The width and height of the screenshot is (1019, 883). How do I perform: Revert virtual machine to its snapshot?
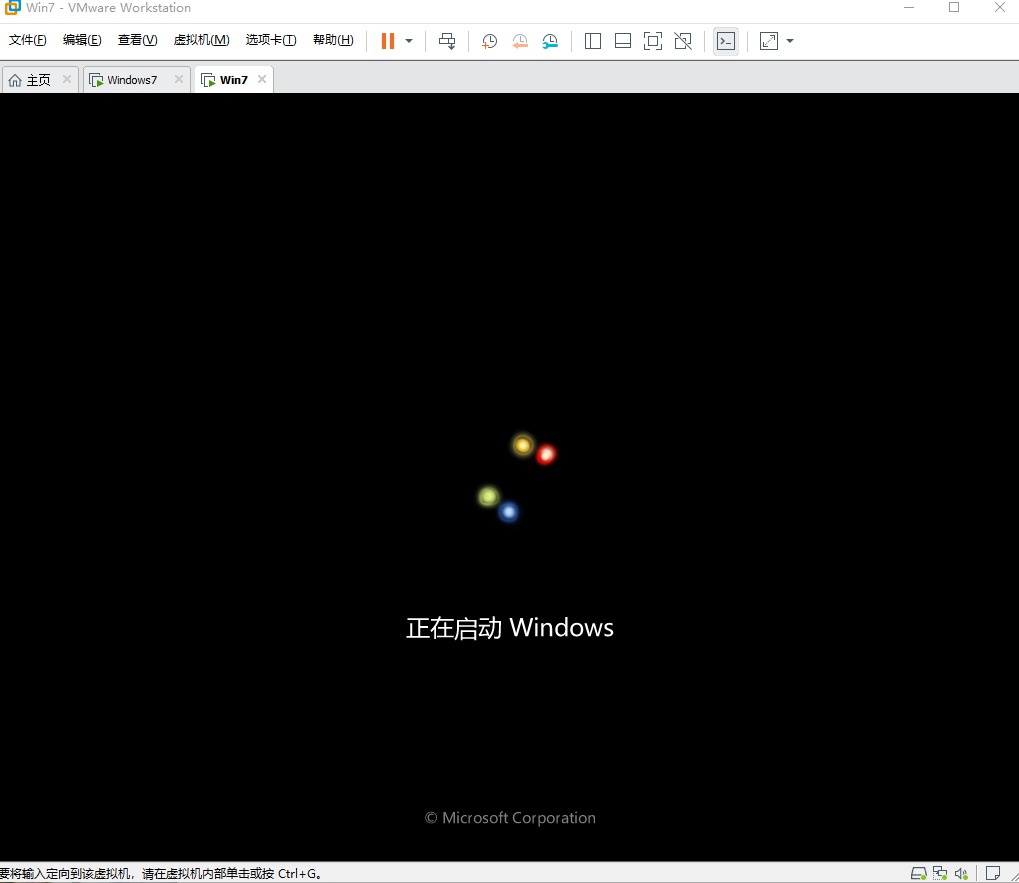point(520,41)
